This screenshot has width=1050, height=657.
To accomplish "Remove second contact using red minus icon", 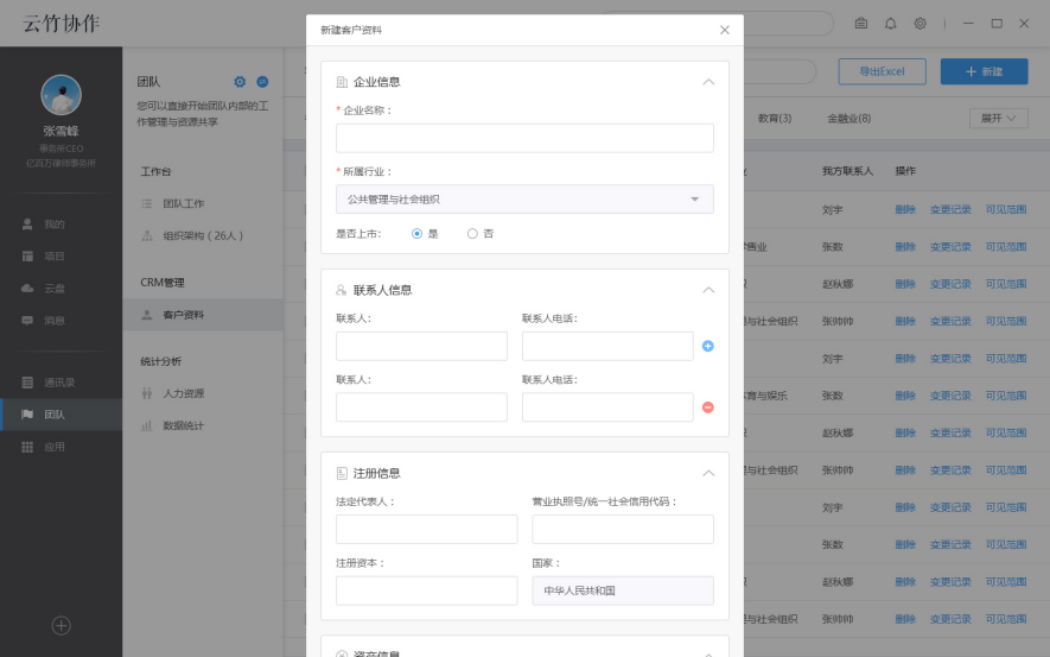I will 709,407.
